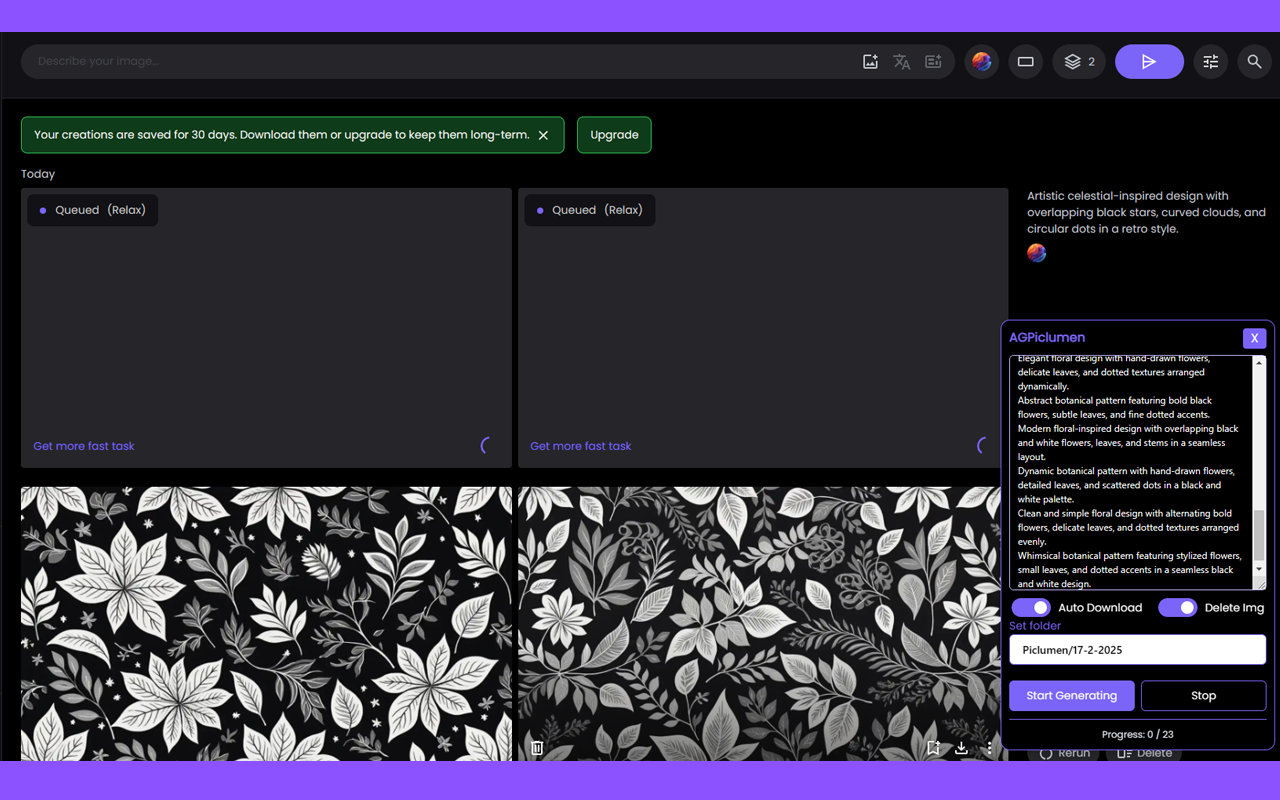Click the Today section label

(x=38, y=174)
